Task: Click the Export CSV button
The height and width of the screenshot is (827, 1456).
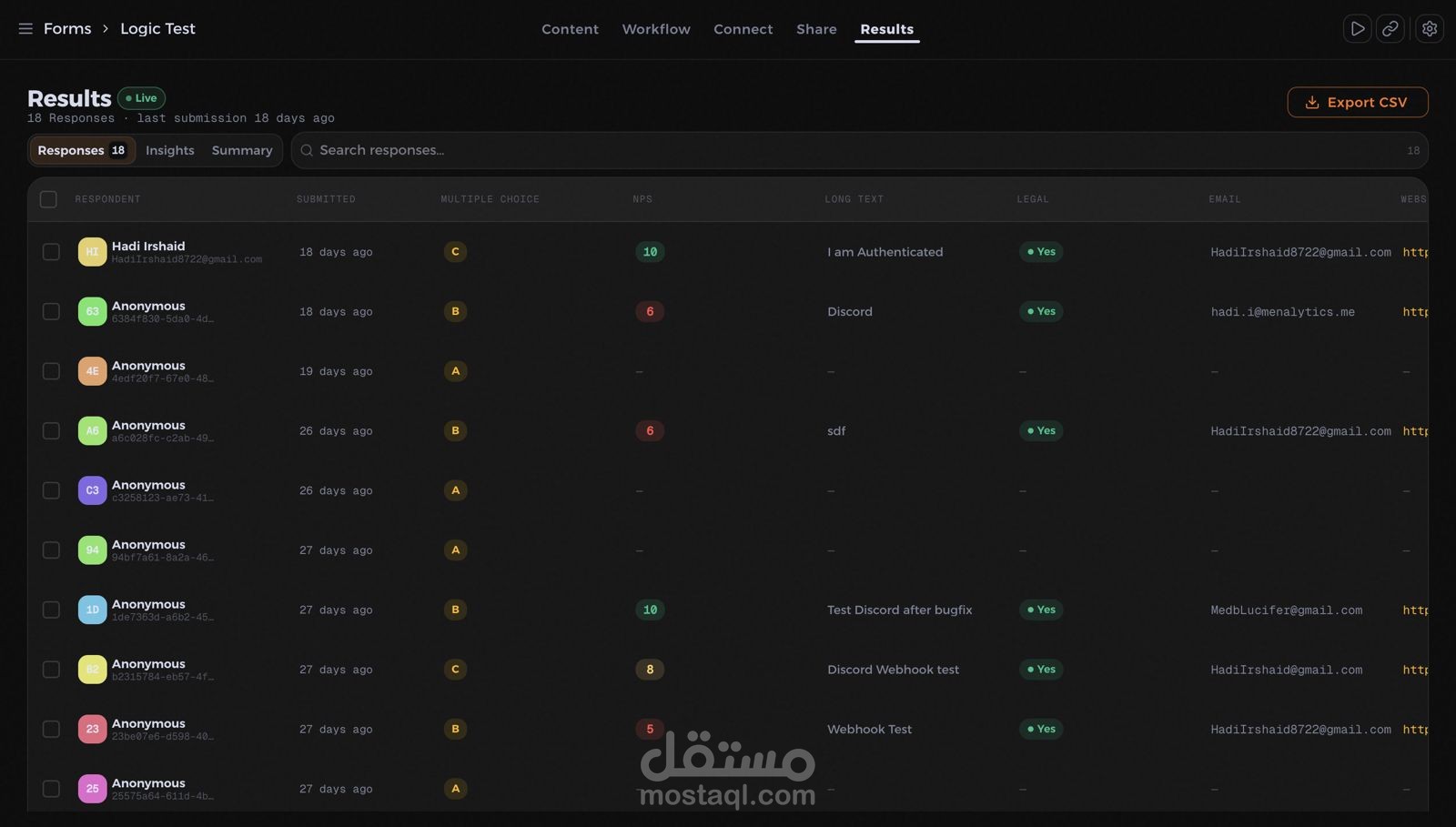Action: 1358,102
